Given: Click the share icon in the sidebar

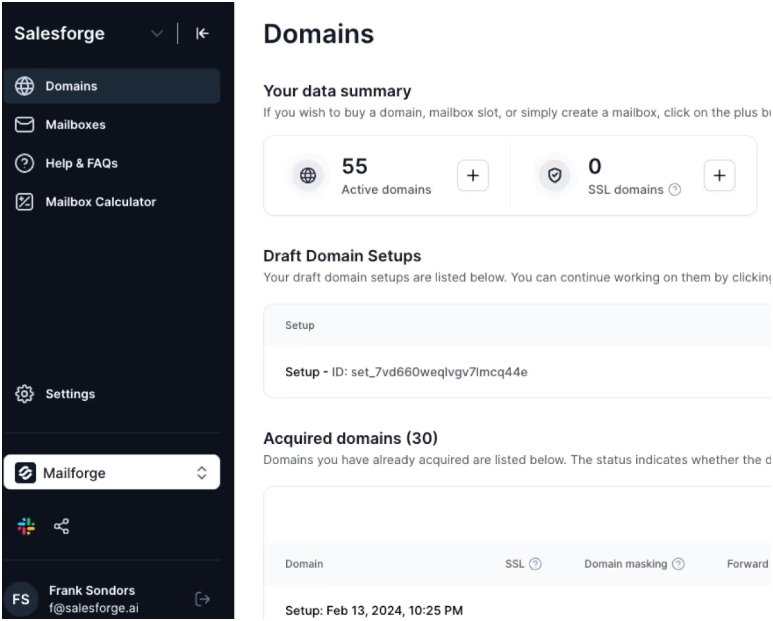Looking at the screenshot, I should click(x=62, y=526).
